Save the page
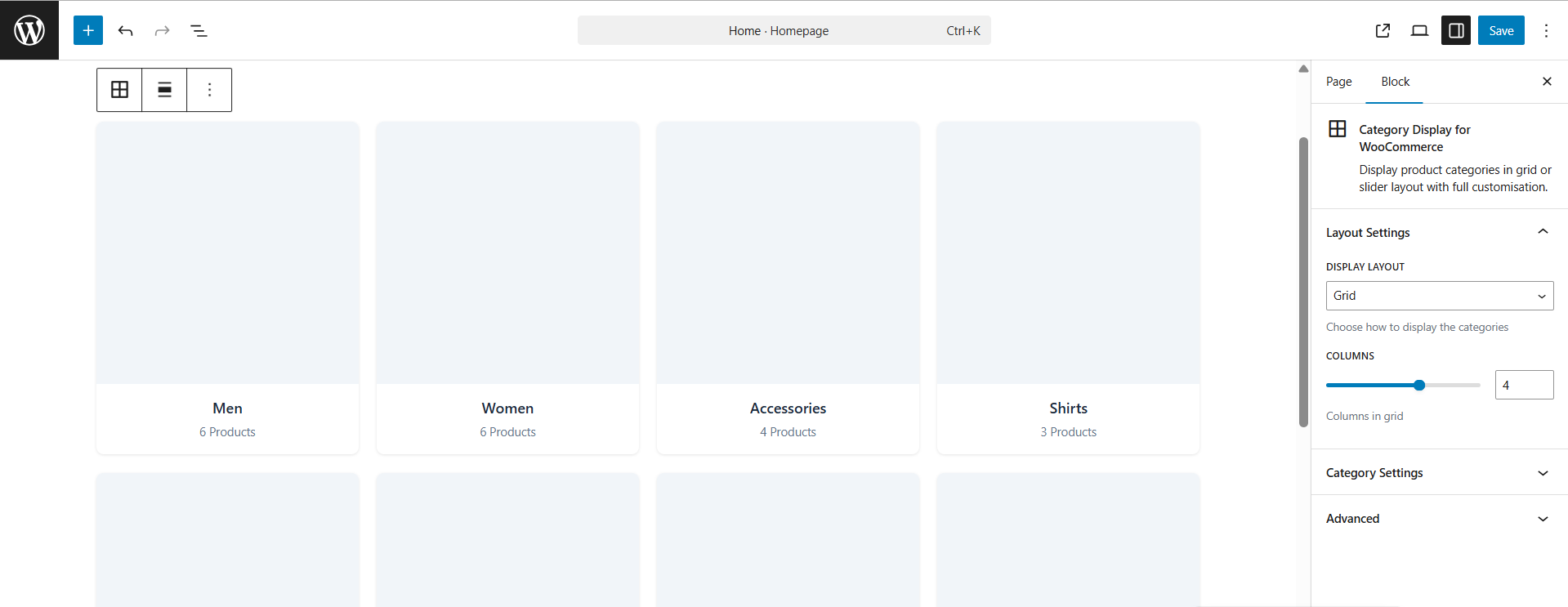Image resolution: width=1568 pixels, height=607 pixels. pyautogui.click(x=1501, y=30)
